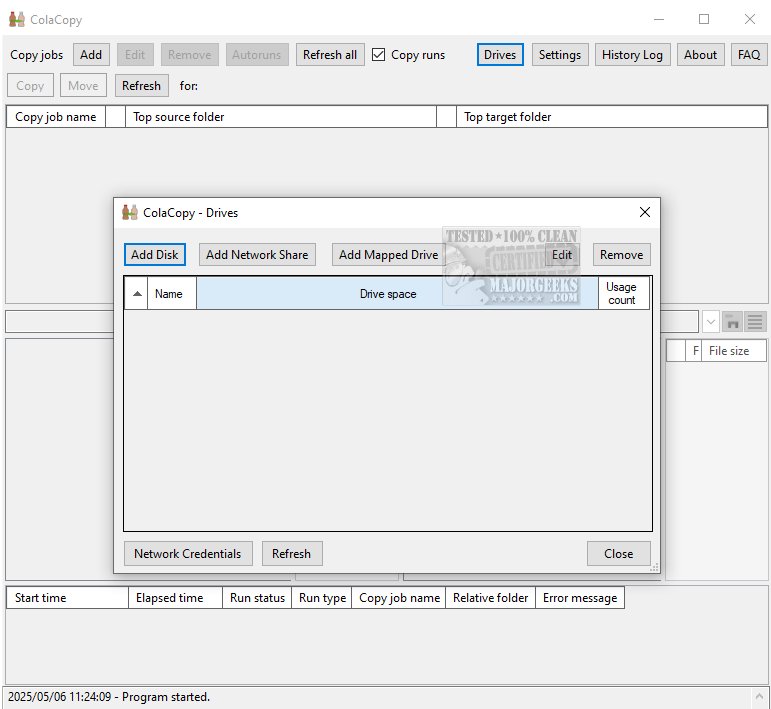Click Top target folder column header
This screenshot has height=709, width=771.
[x=611, y=117]
